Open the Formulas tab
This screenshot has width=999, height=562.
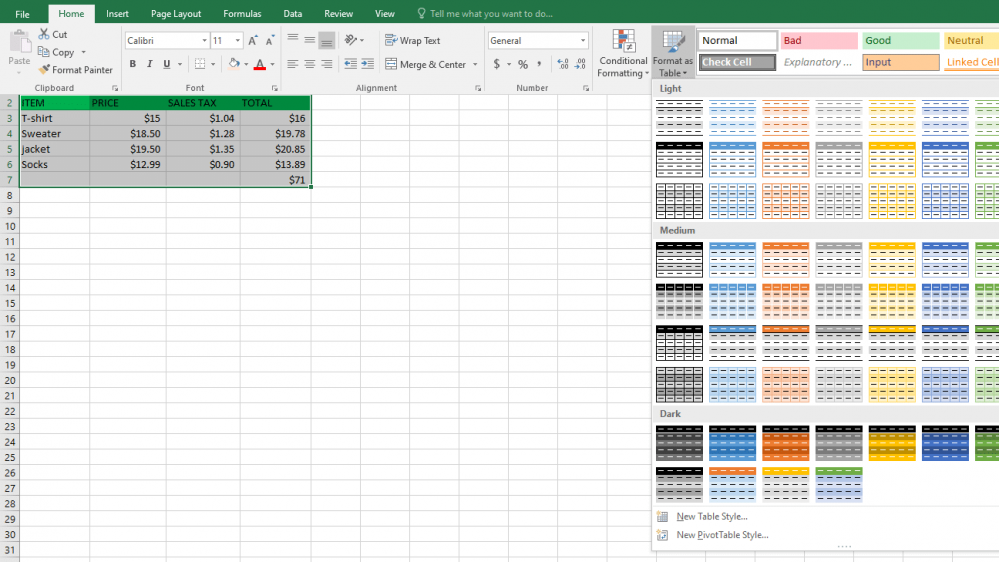pos(242,13)
